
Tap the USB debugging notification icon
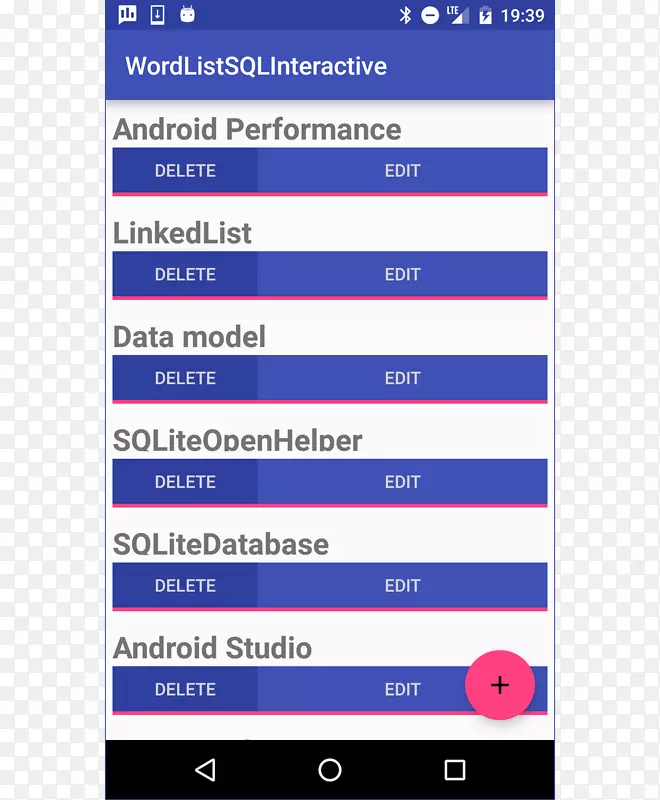[x=156, y=15]
